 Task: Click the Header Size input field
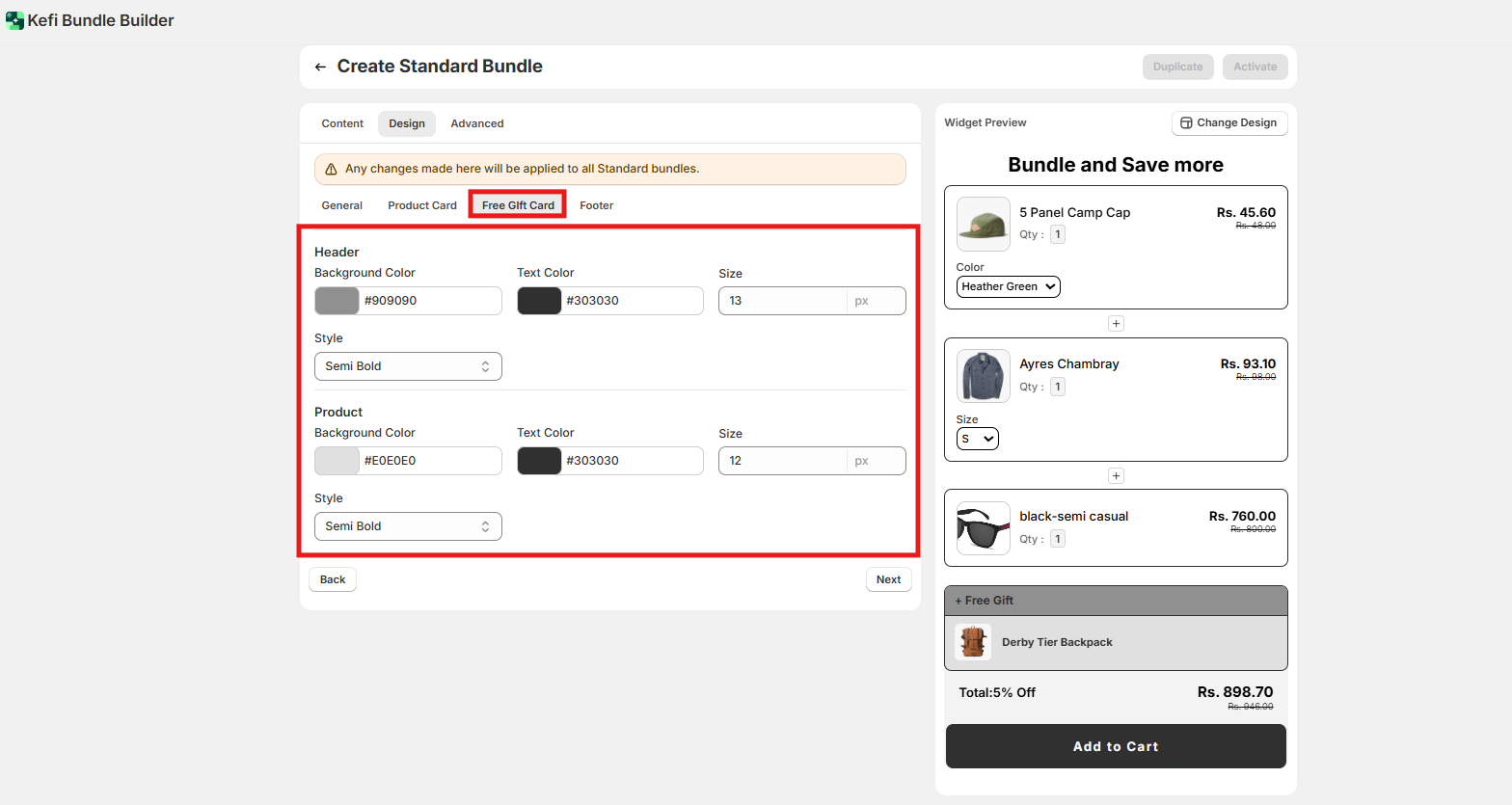click(782, 301)
